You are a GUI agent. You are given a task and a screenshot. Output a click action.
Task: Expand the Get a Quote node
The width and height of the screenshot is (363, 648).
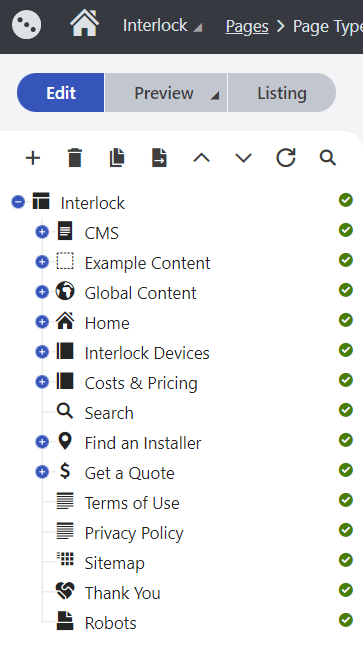pos(42,472)
